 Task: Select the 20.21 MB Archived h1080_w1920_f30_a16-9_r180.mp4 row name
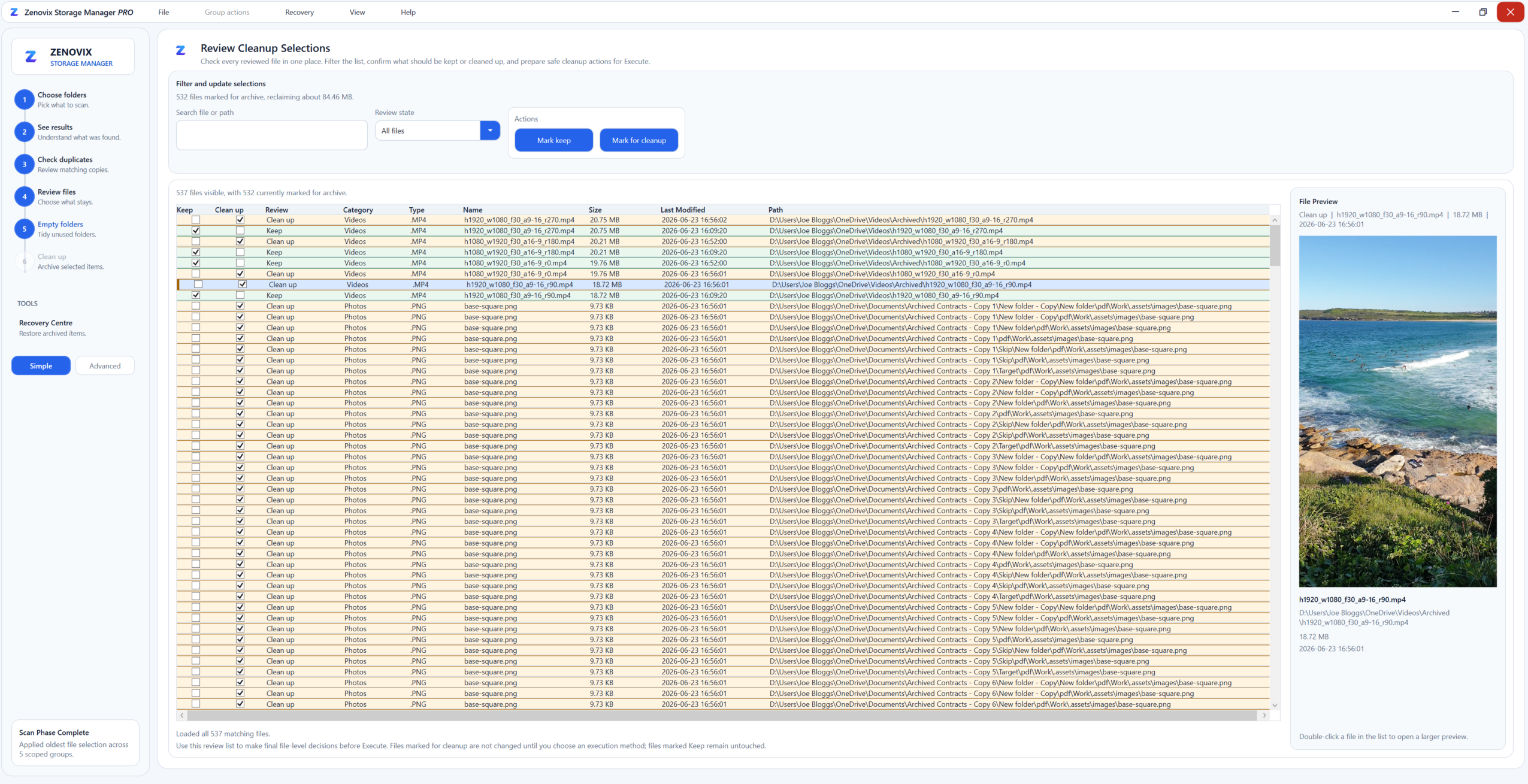pos(519,241)
